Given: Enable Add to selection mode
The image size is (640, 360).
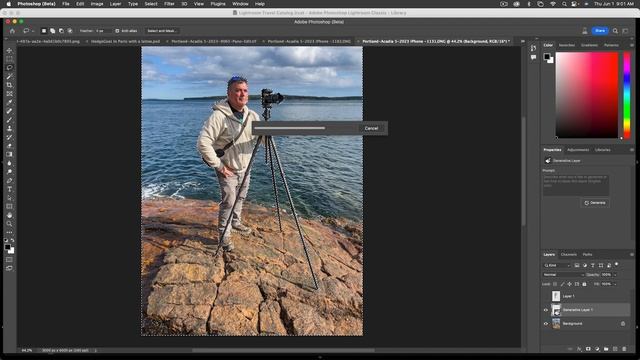Looking at the screenshot, I should coord(53,31).
